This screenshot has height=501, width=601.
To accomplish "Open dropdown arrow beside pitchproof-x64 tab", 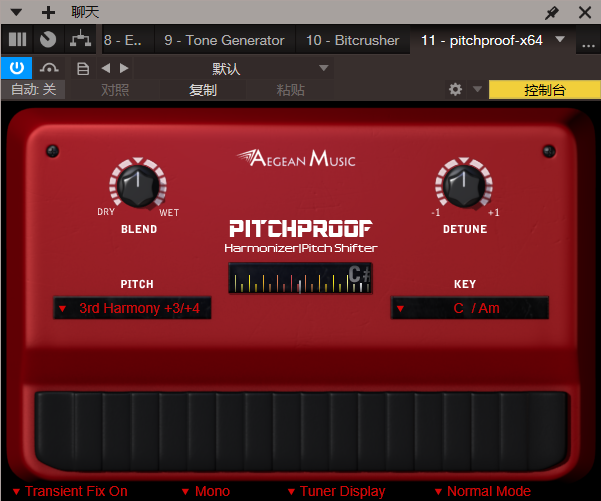I will 560,39.
